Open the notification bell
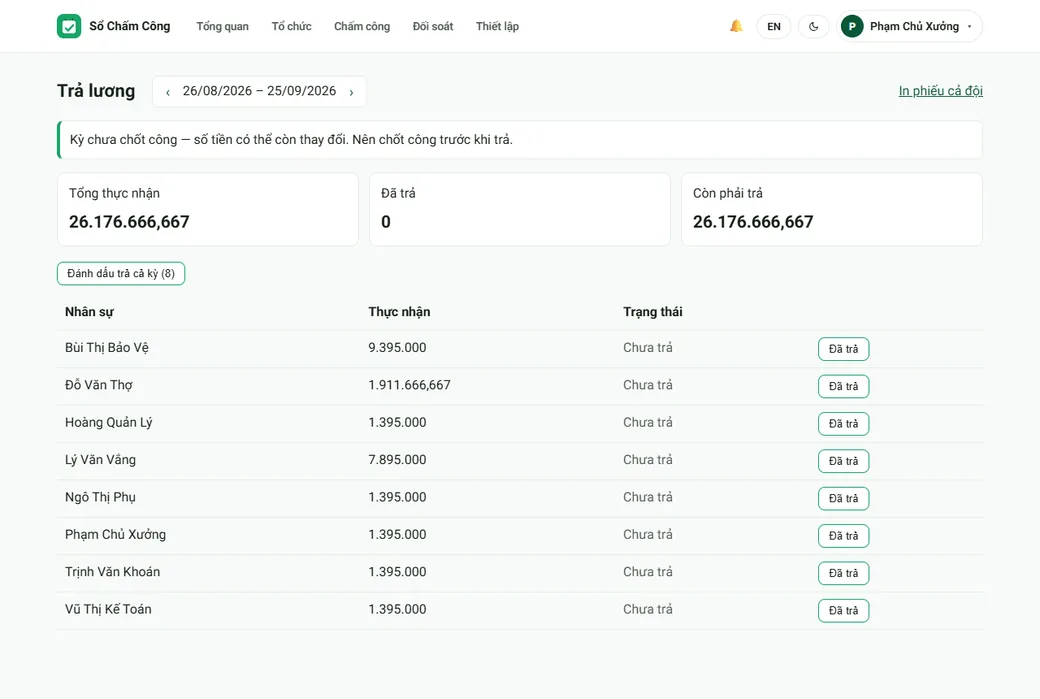 pyautogui.click(x=736, y=27)
